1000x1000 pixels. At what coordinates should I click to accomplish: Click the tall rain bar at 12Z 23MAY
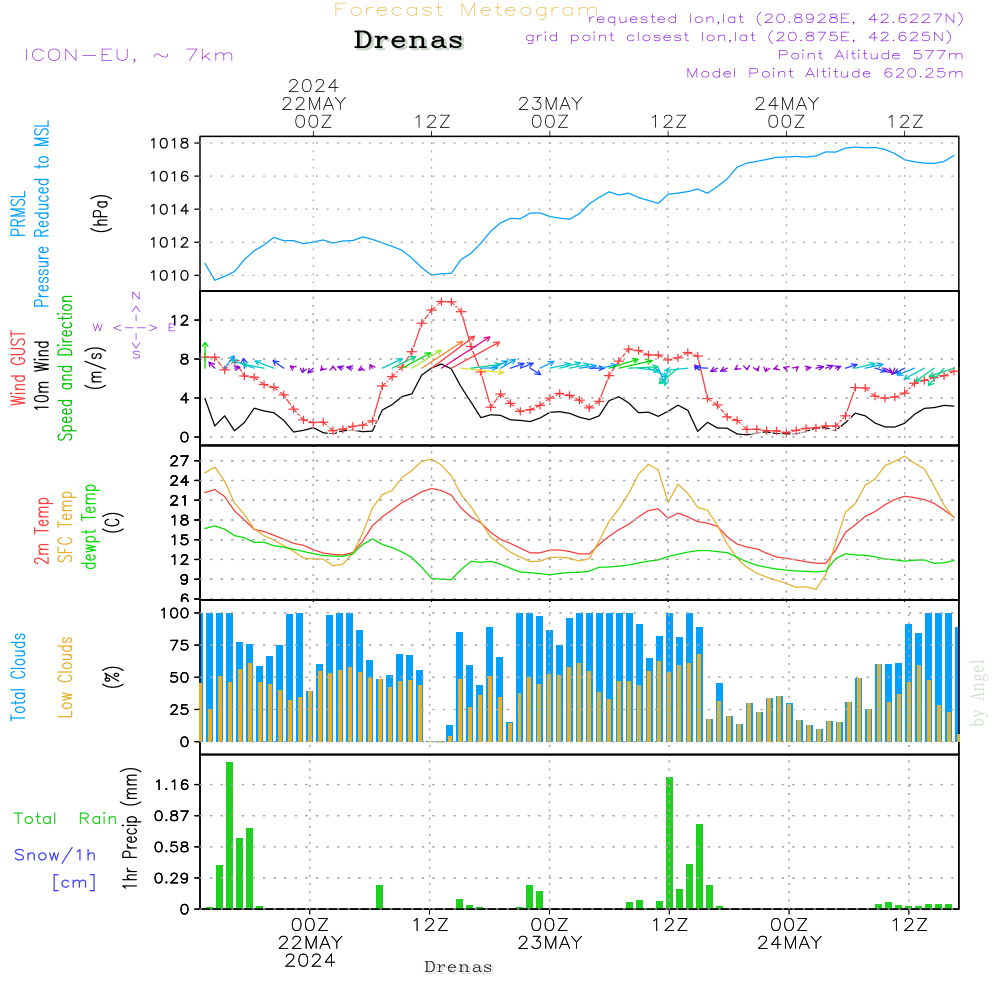(x=669, y=842)
